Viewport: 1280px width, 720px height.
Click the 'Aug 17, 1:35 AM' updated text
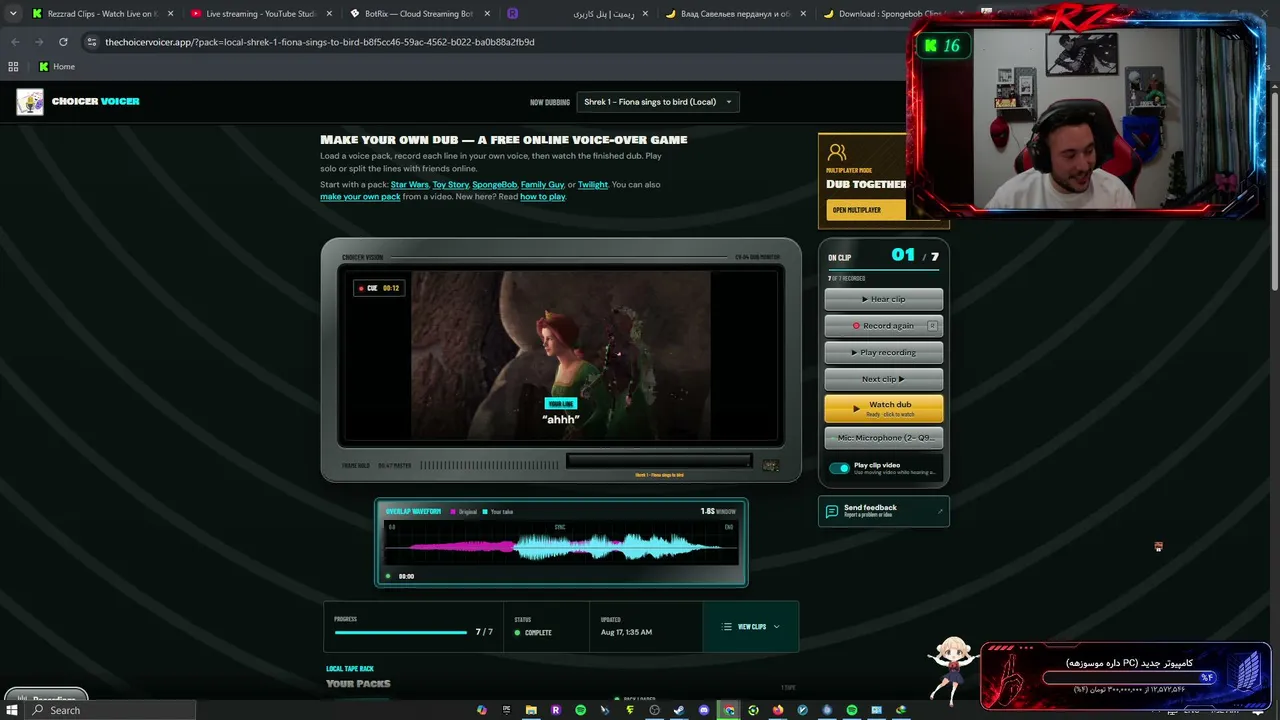(x=626, y=632)
